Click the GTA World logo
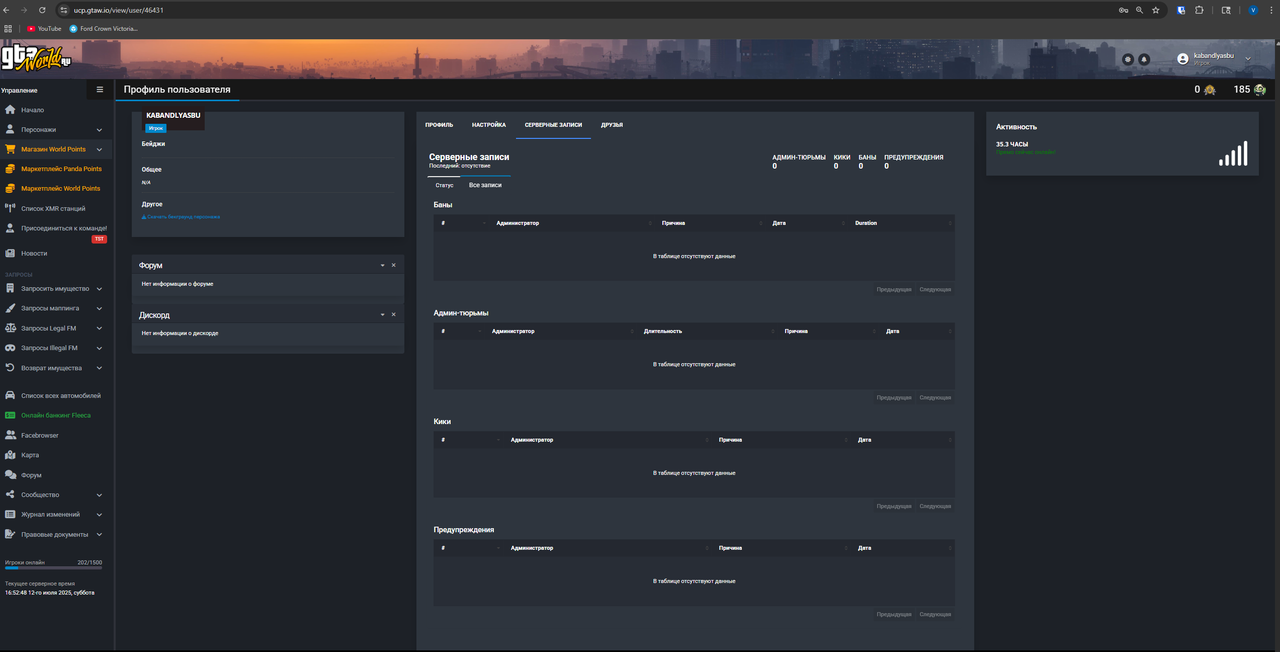 pyautogui.click(x=36, y=59)
